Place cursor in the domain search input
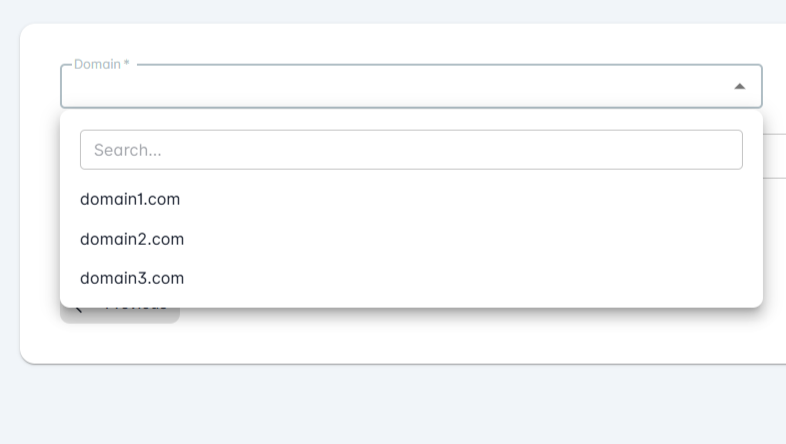The width and height of the screenshot is (786, 444). tap(411, 150)
